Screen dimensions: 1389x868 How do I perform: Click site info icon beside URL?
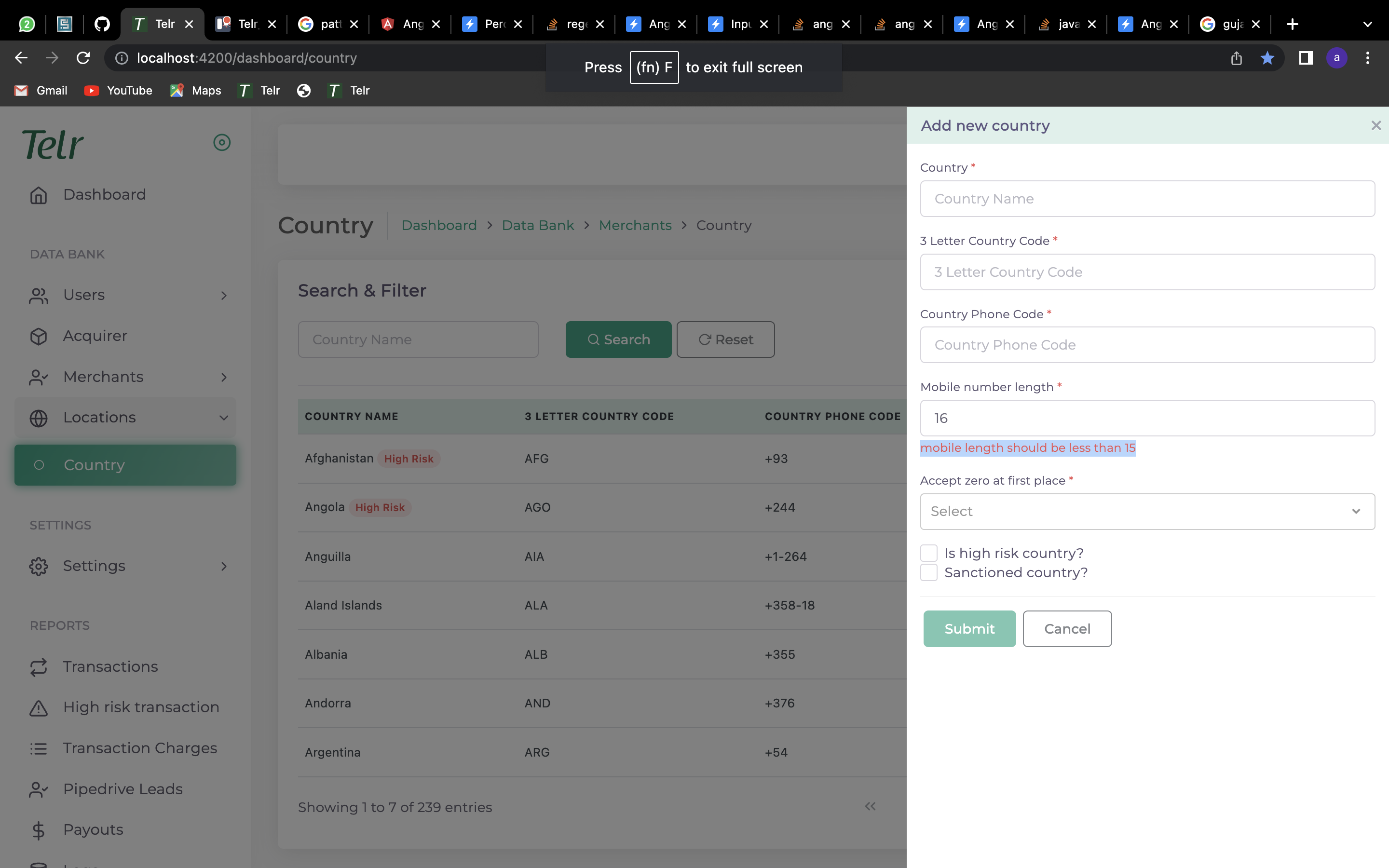122,58
